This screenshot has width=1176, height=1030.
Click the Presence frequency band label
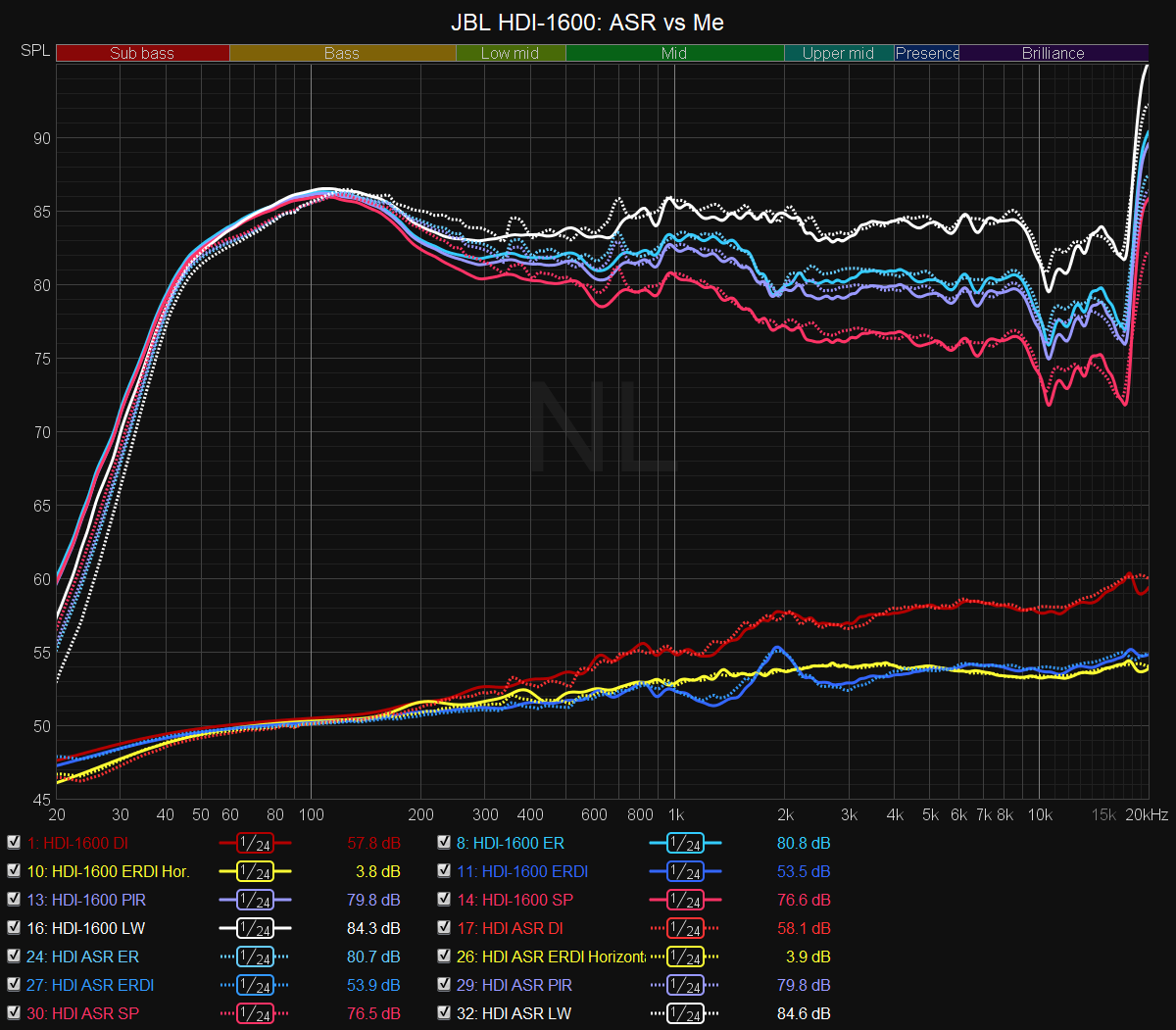[927, 53]
